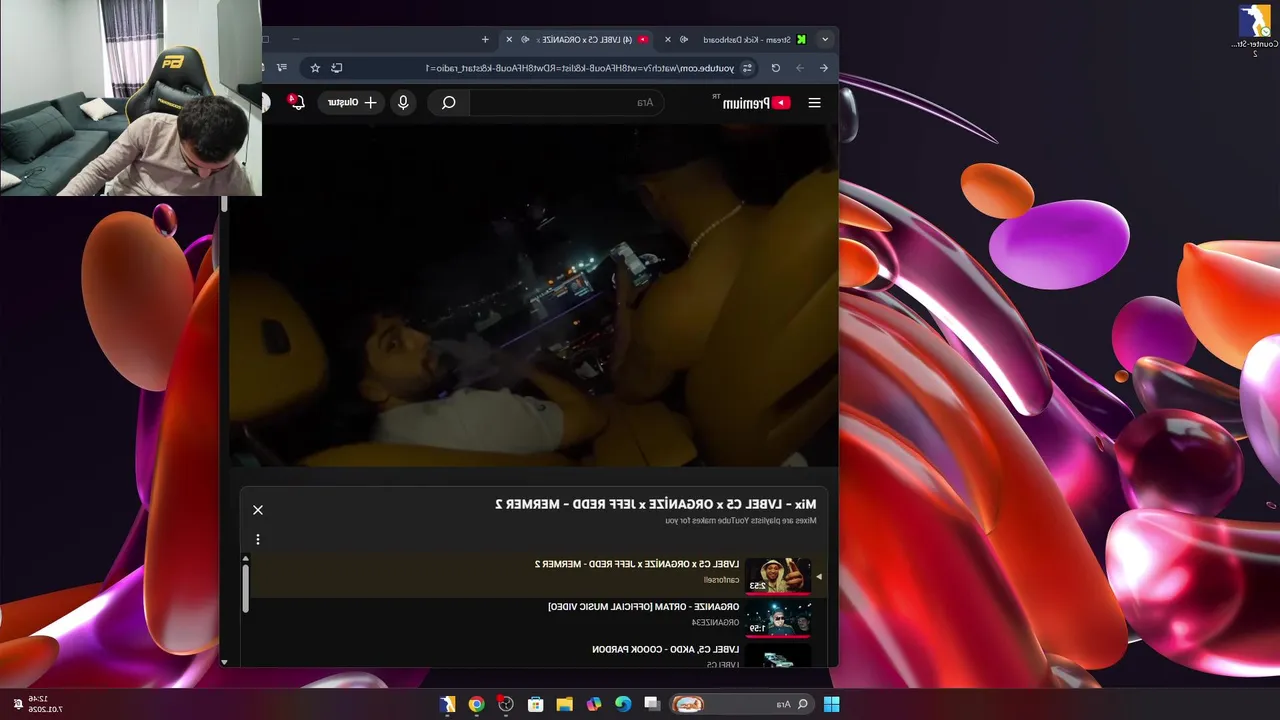The height and width of the screenshot is (720, 1280).
Task: Open the Chrome media control icon
Action: point(282,68)
